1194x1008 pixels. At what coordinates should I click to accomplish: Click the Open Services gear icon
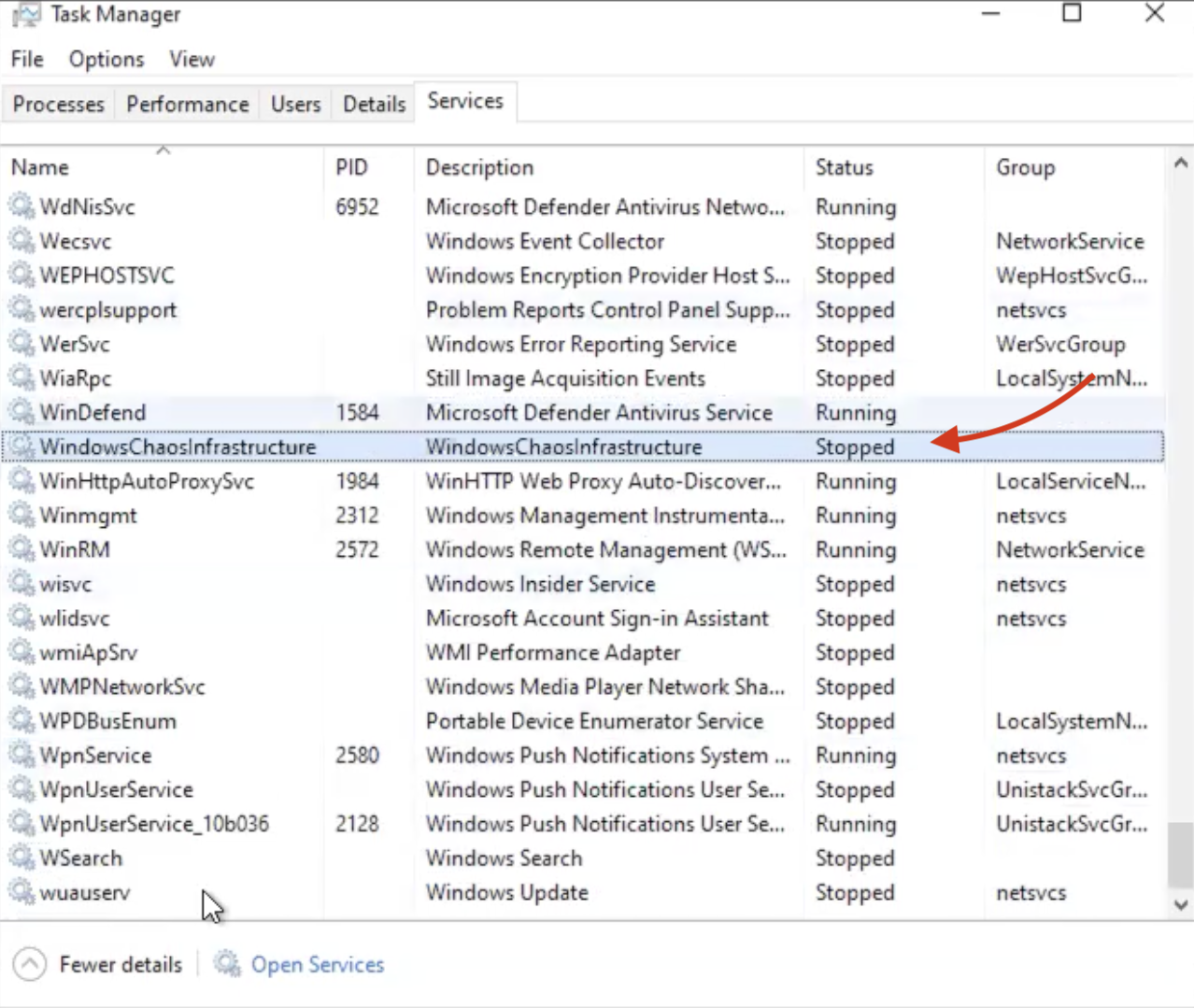226,963
